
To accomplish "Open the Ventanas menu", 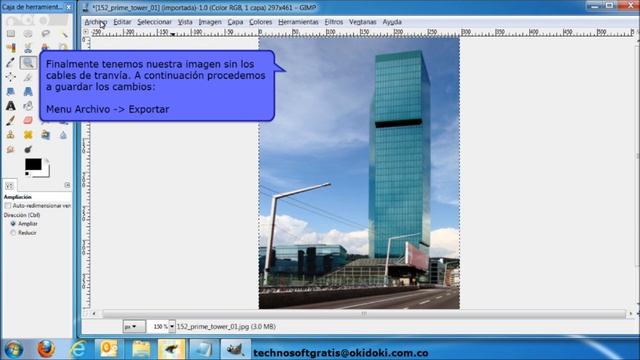I will click(x=362, y=22).
